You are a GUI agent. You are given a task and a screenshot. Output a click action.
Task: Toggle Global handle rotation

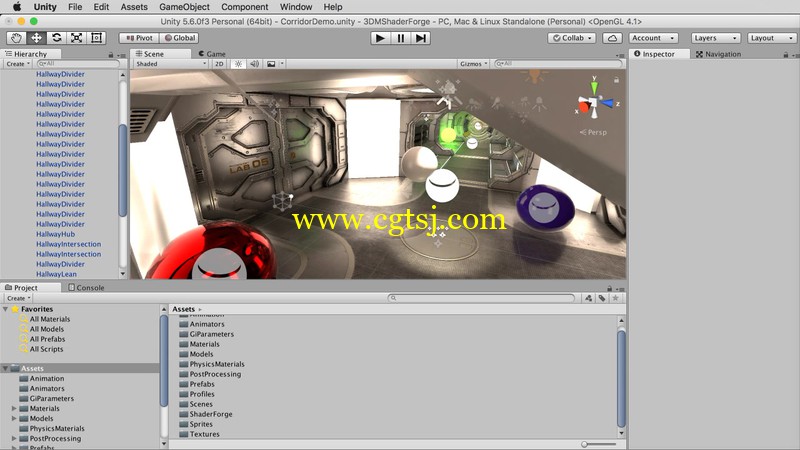[180, 38]
